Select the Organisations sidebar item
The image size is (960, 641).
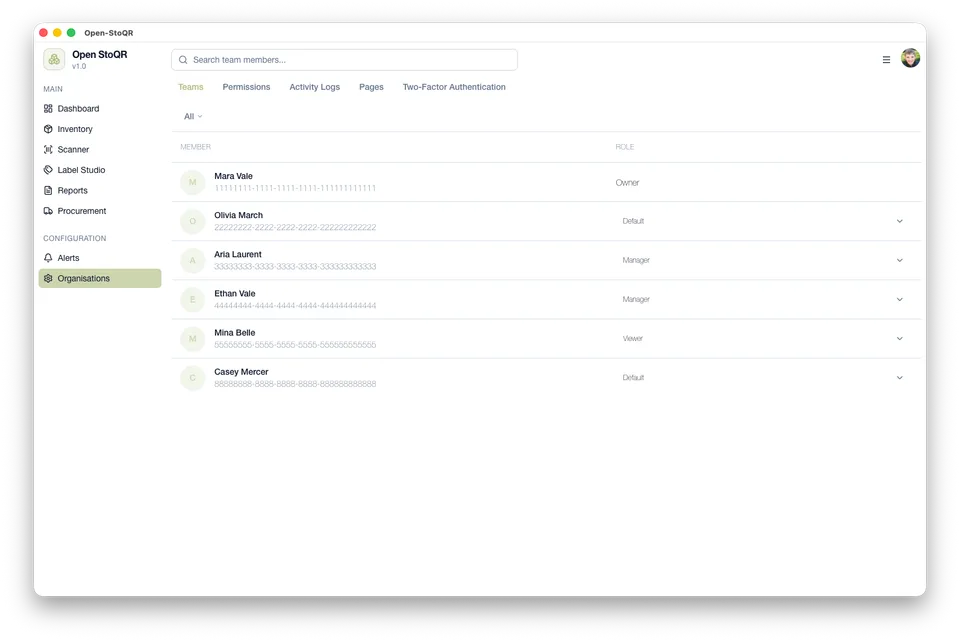click(x=99, y=279)
